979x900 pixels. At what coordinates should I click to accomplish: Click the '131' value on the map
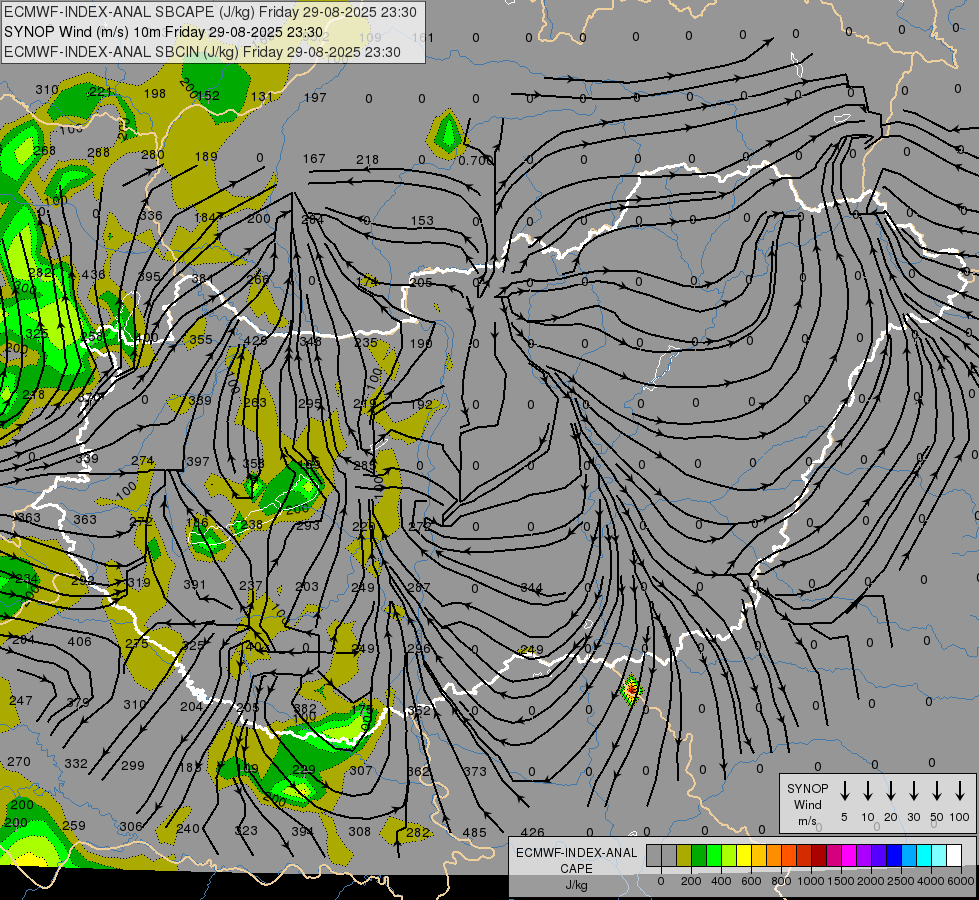(x=262, y=96)
